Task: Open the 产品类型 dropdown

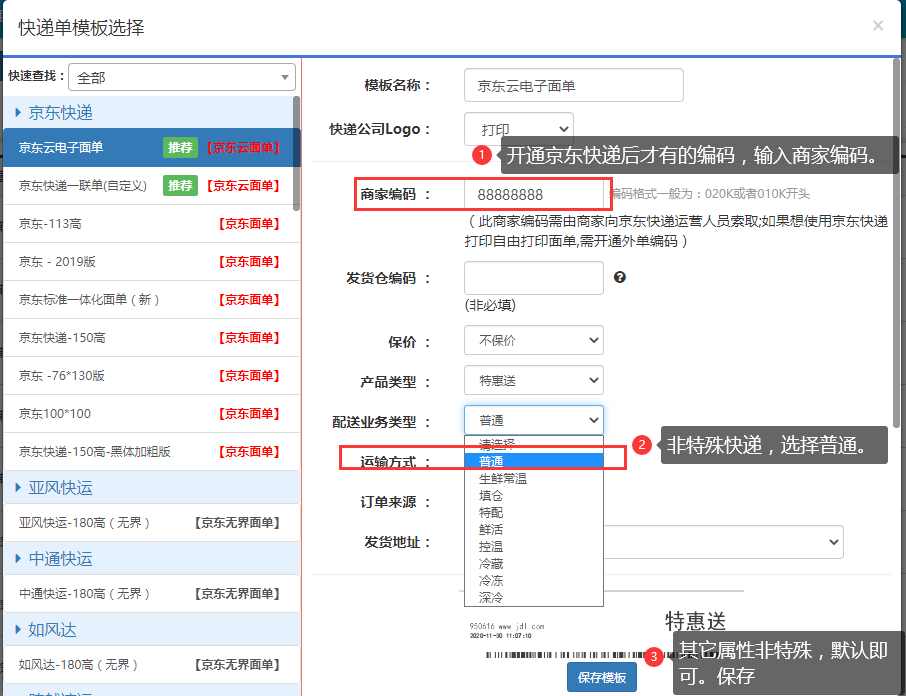Action: [533, 380]
